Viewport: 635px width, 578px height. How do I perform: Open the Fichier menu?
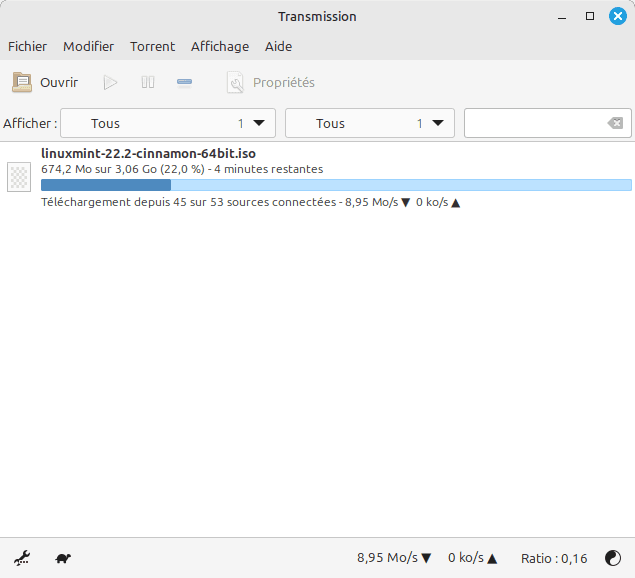pyautogui.click(x=28, y=46)
